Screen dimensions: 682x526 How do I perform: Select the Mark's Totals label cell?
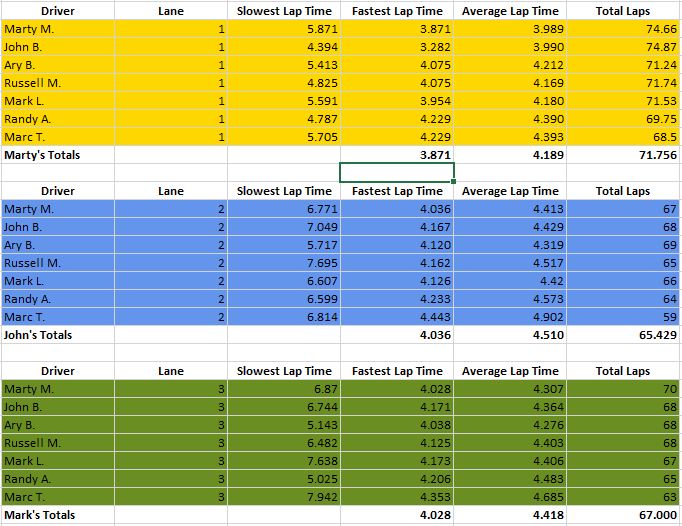tap(57, 515)
